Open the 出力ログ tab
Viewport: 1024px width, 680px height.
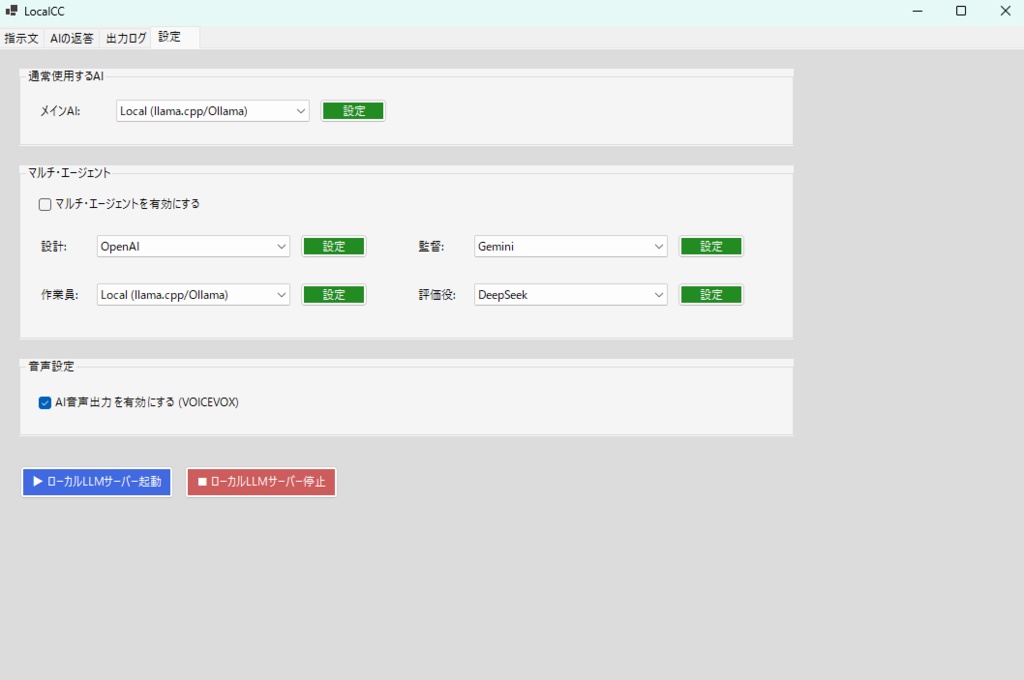(x=124, y=37)
